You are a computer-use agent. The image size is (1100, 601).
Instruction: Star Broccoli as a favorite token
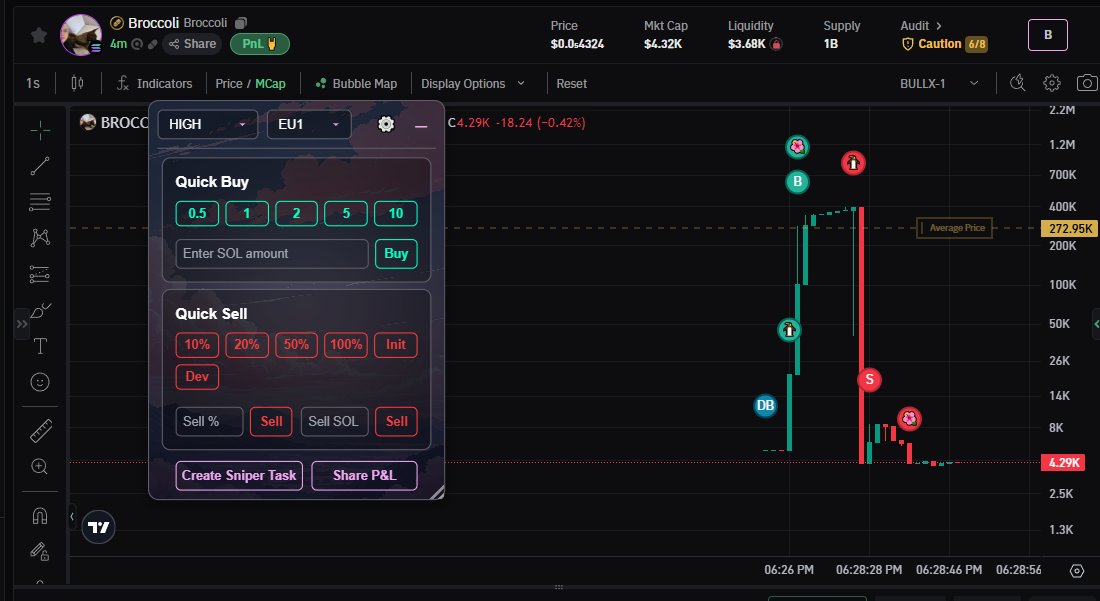point(39,35)
